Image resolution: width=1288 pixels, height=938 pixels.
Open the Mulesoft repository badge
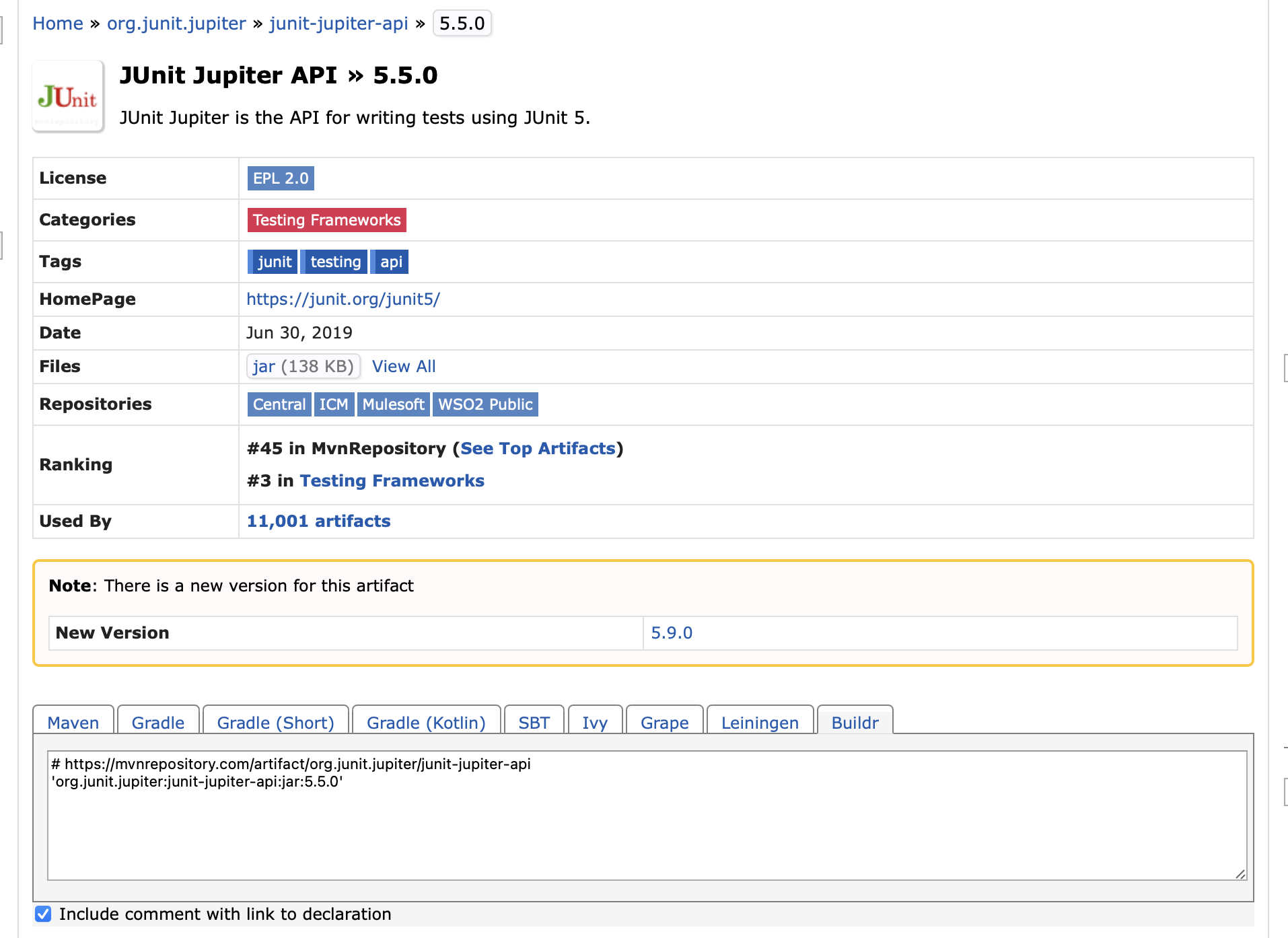[x=393, y=404]
